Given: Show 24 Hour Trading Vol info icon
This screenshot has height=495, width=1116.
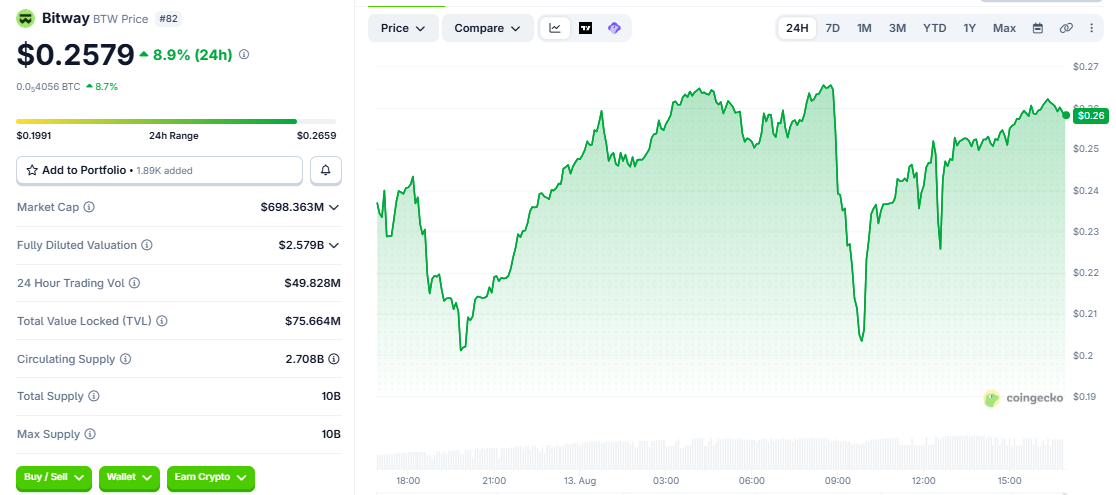Looking at the screenshot, I should click(135, 283).
